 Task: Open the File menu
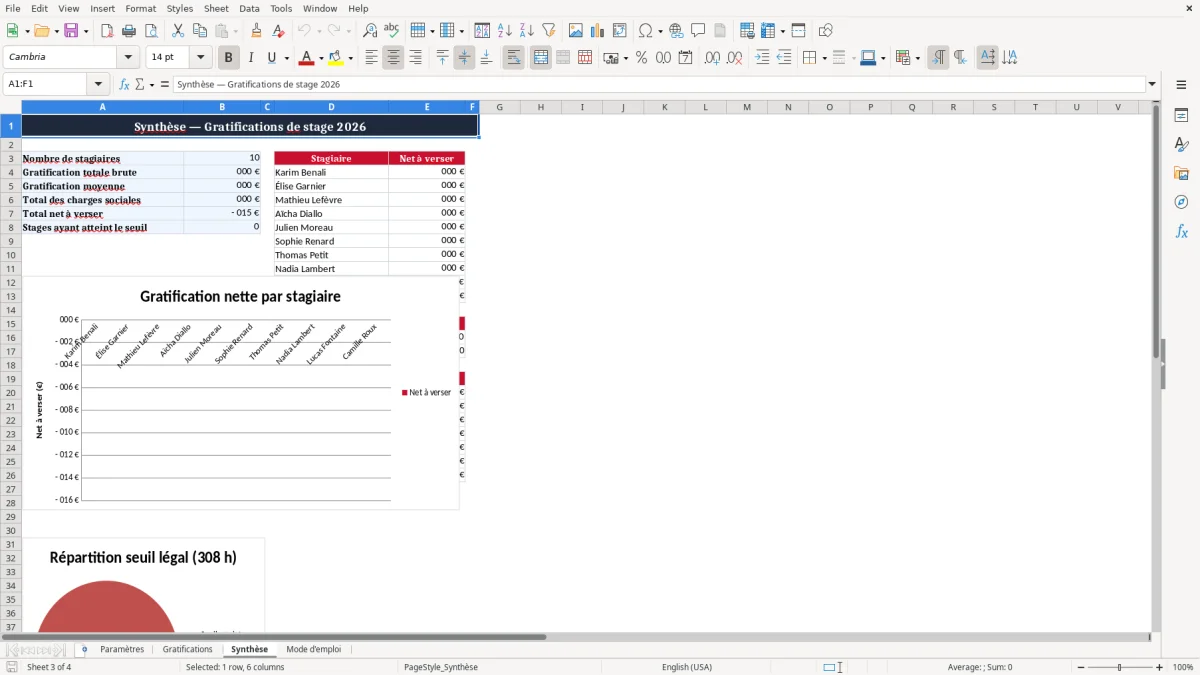[x=13, y=8]
